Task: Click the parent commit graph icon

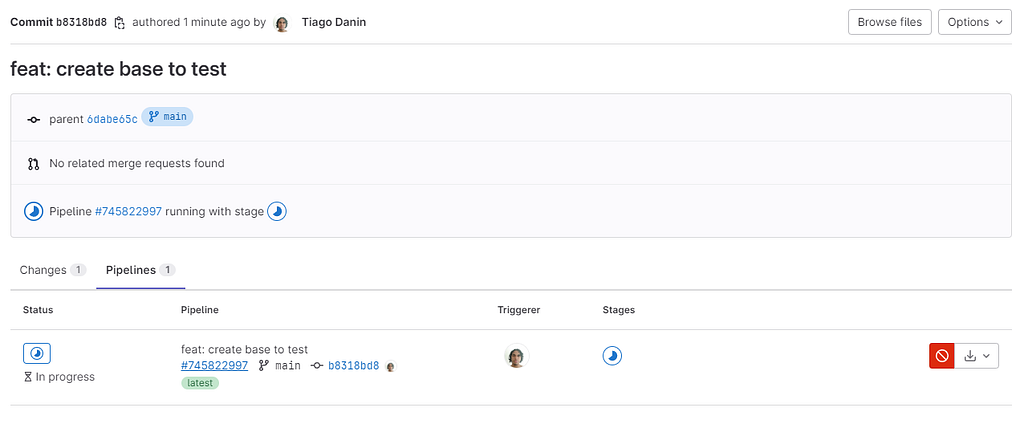Action: [33, 119]
